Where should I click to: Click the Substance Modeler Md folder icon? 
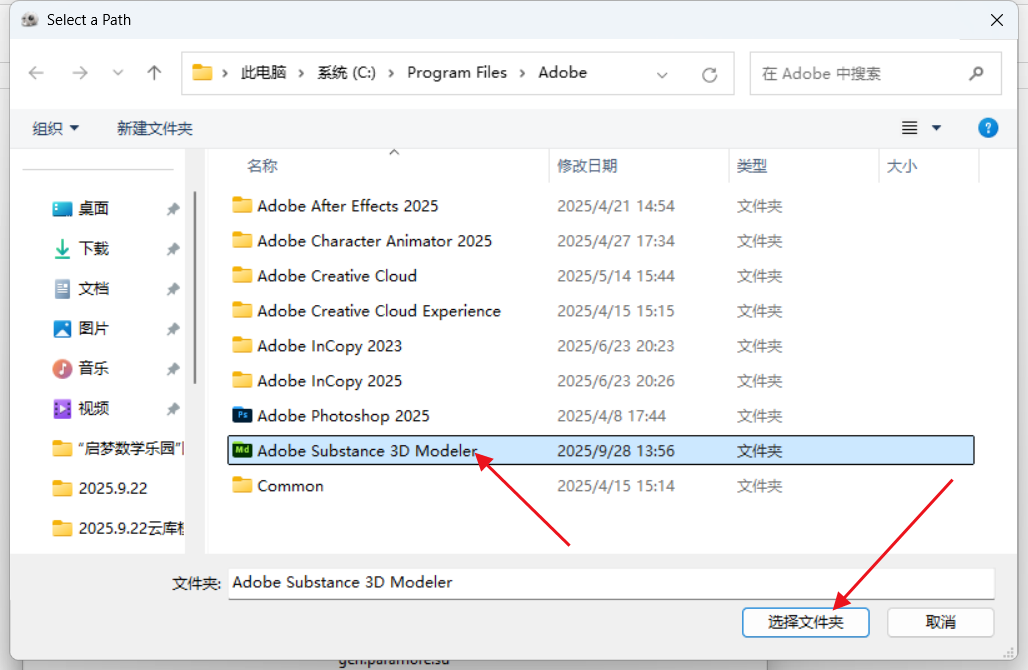tap(242, 450)
